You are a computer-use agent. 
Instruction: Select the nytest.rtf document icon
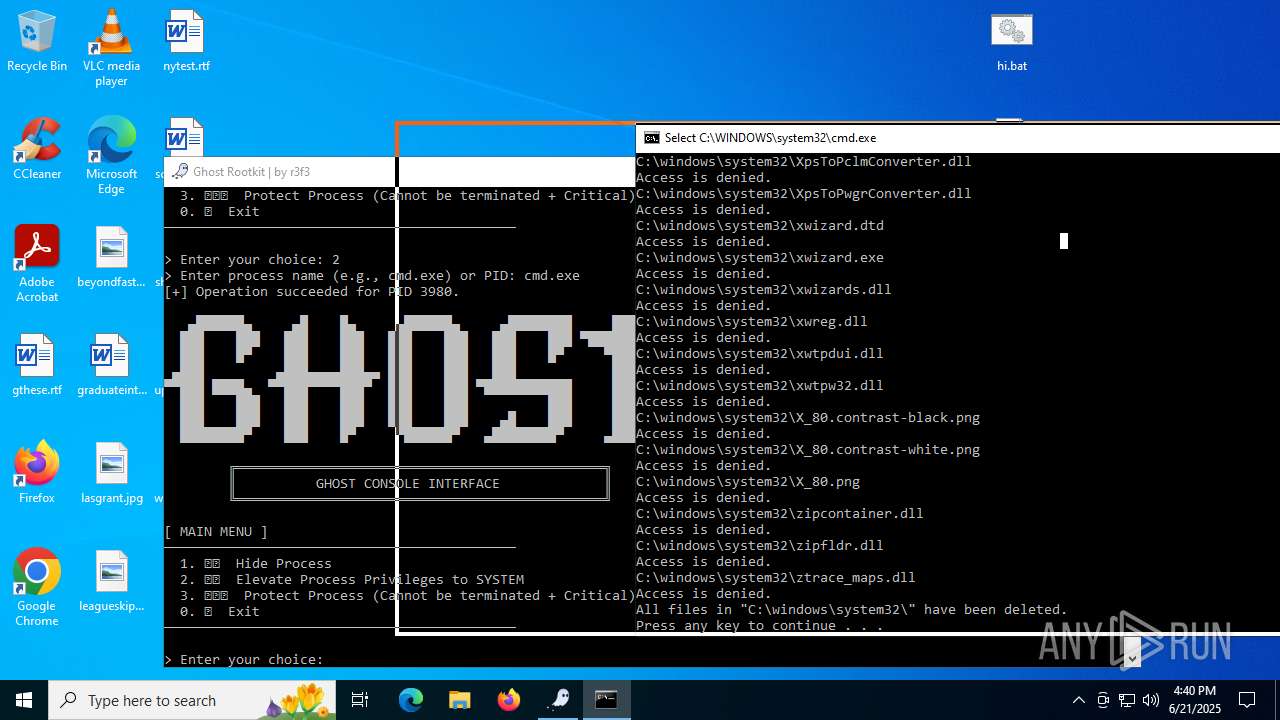click(x=186, y=42)
